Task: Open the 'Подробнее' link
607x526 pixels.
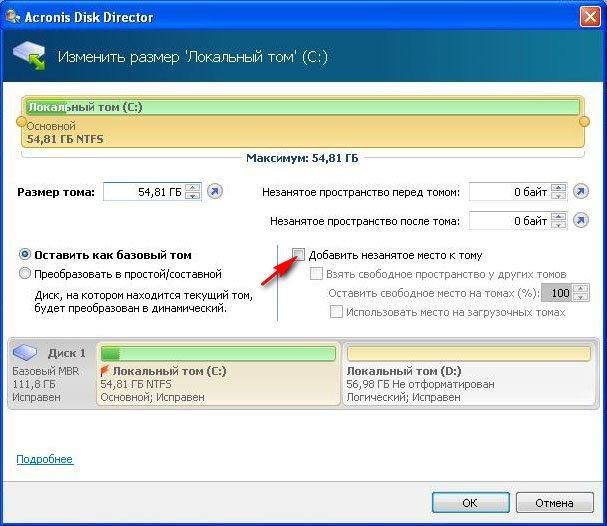Action: pos(45,459)
